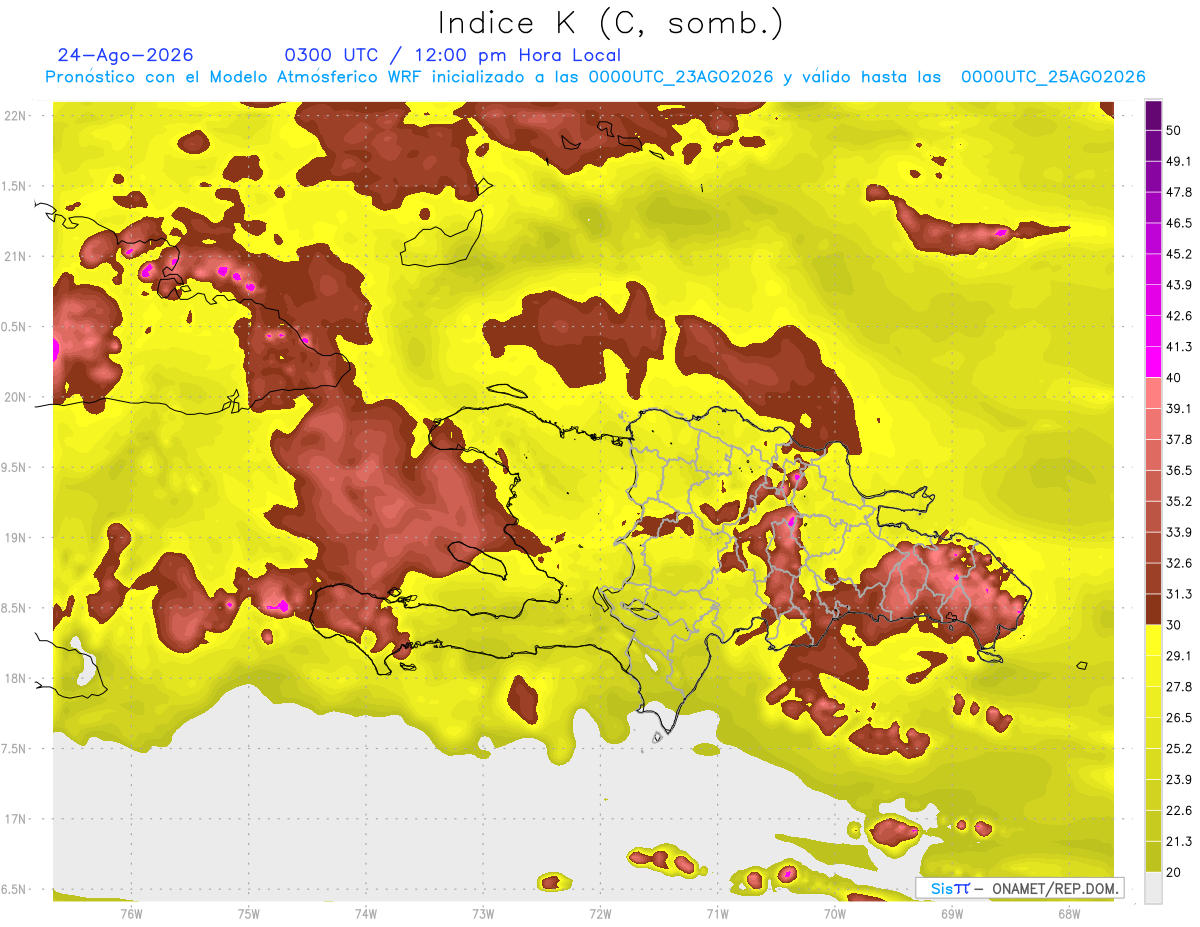Click the legend value "41.3"
This screenshot has width=1200, height=927.
1180,347
